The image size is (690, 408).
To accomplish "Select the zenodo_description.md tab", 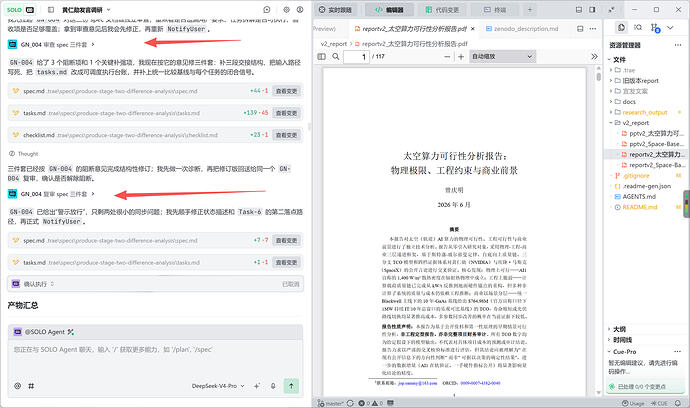I will tap(522, 29).
